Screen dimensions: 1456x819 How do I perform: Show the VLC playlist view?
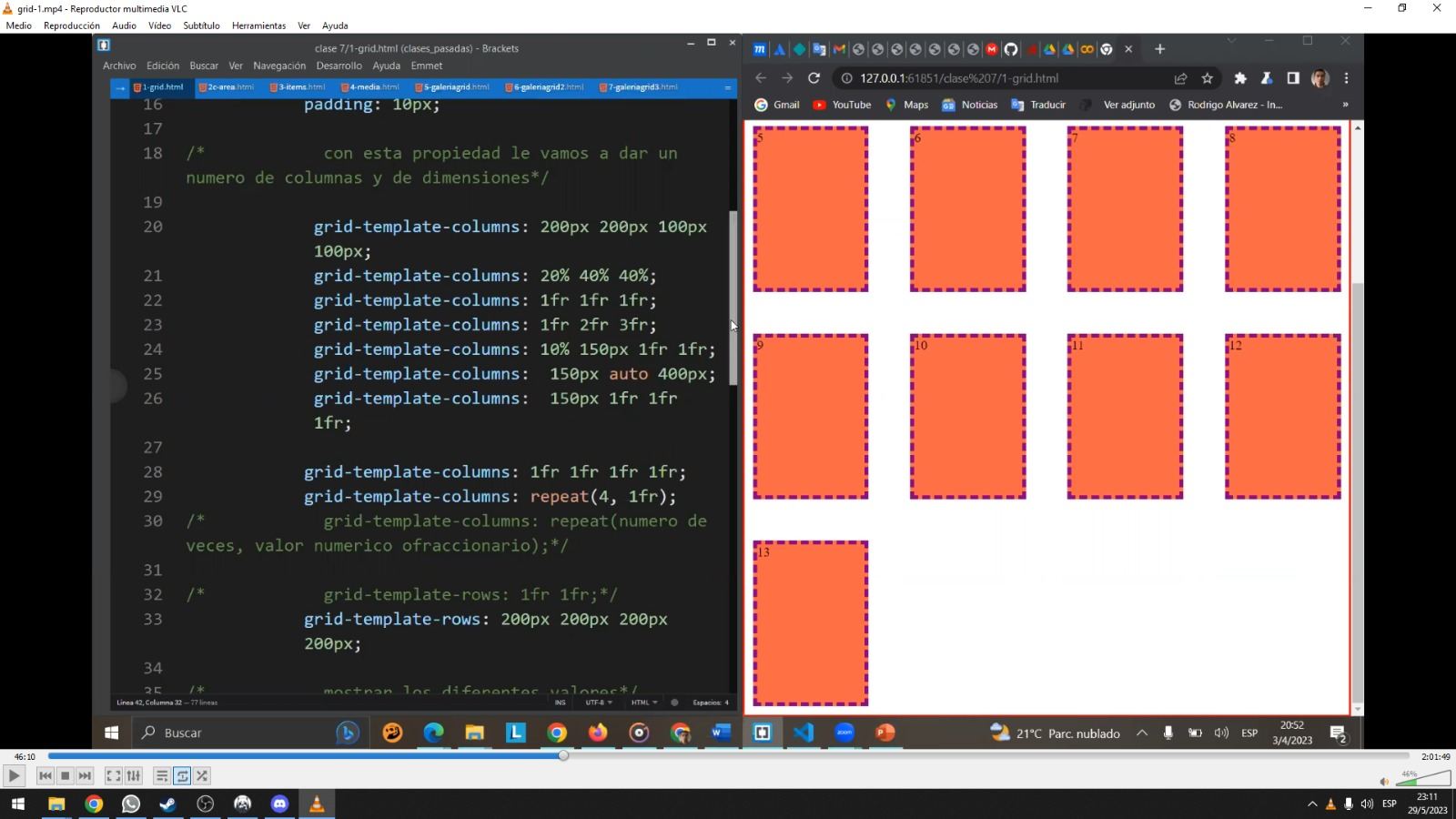(161, 776)
